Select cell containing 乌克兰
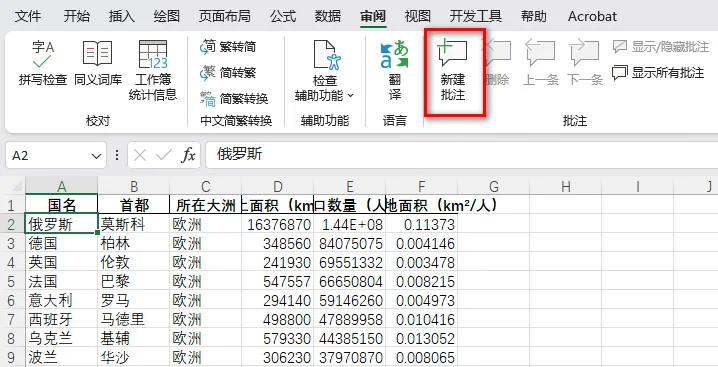The image size is (718, 367). pos(61,339)
